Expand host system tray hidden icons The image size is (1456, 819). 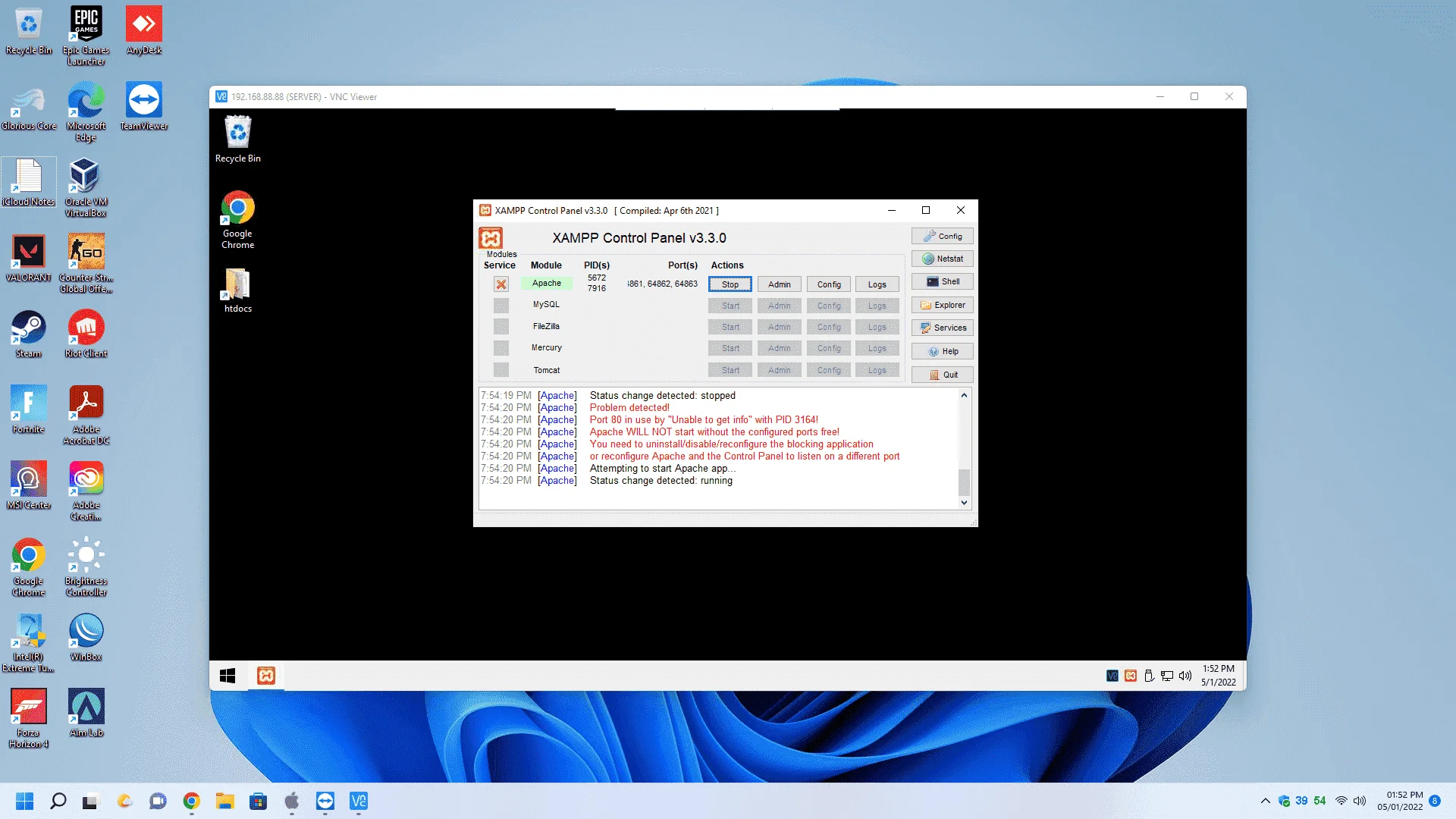click(1265, 801)
